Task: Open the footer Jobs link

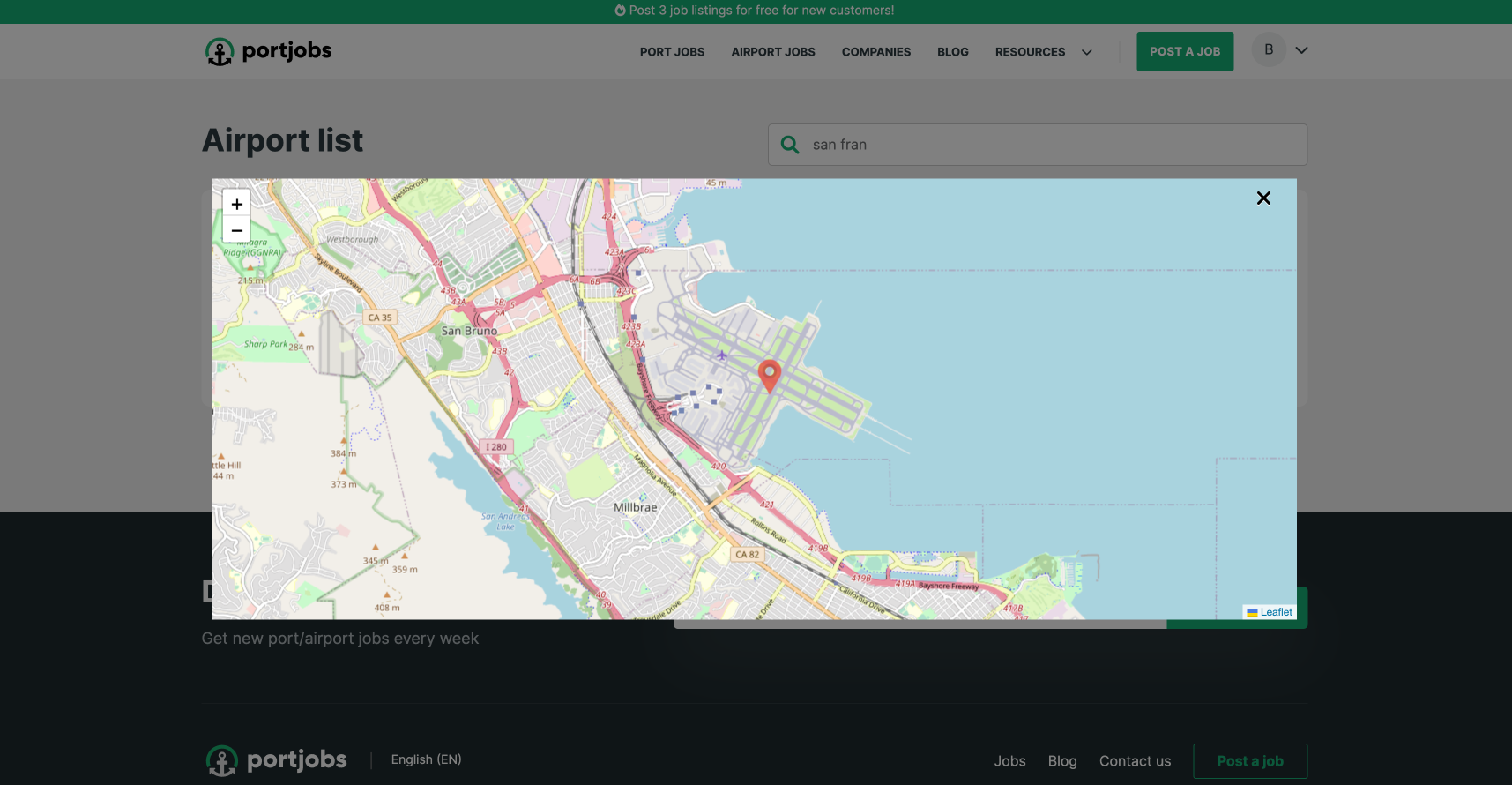Action: pyautogui.click(x=1009, y=761)
